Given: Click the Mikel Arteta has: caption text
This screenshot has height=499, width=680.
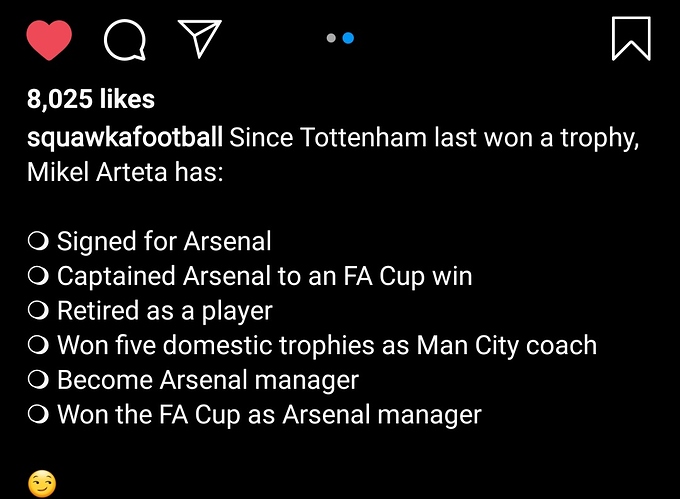Looking at the screenshot, I should coord(125,172).
